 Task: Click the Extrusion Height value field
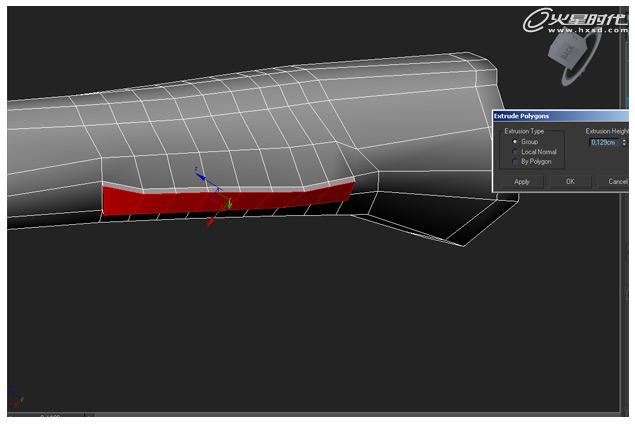pos(603,142)
